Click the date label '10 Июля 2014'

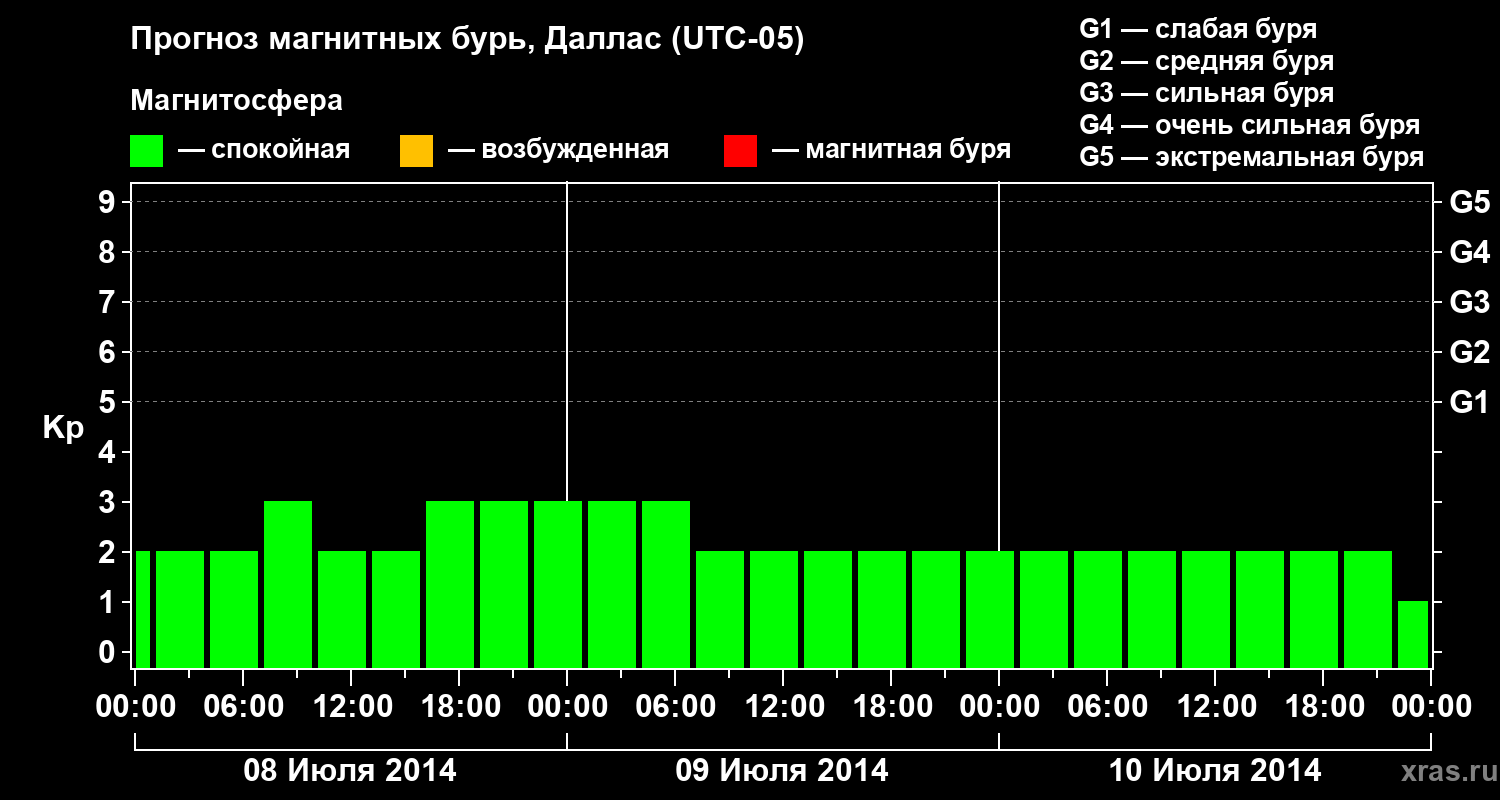tap(1215, 771)
